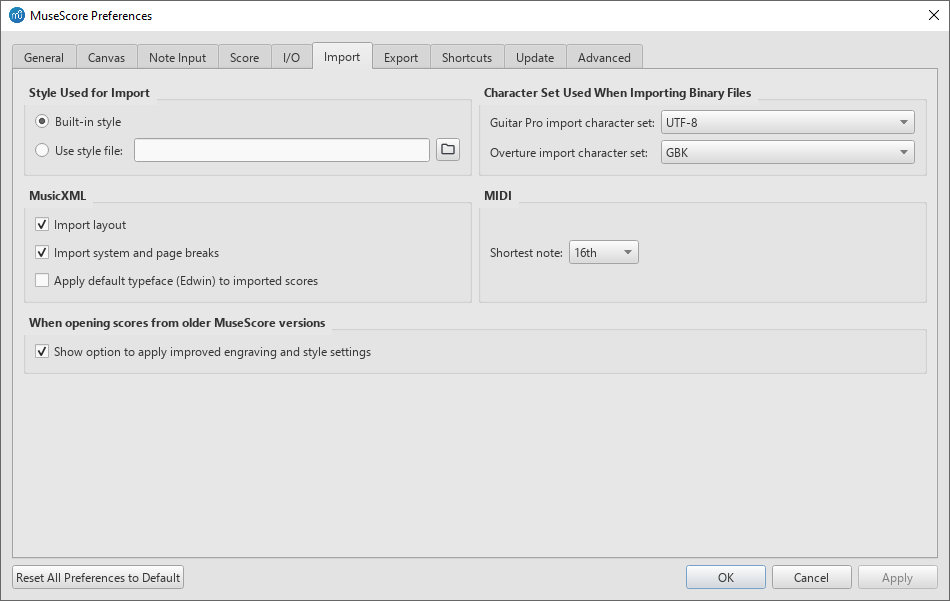Toggle option to apply improved engraving settings
Screen dimensions: 950x601
[x=42, y=351]
